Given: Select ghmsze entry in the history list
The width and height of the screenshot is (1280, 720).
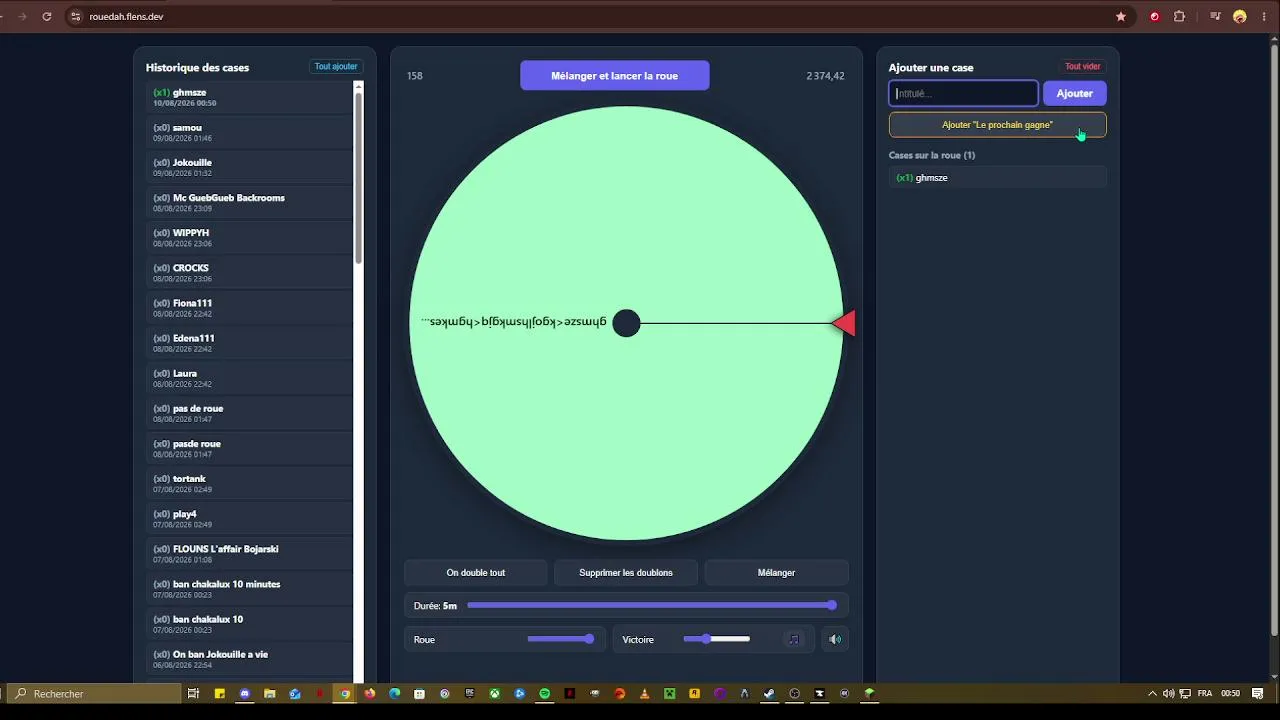Looking at the screenshot, I should tap(249, 97).
